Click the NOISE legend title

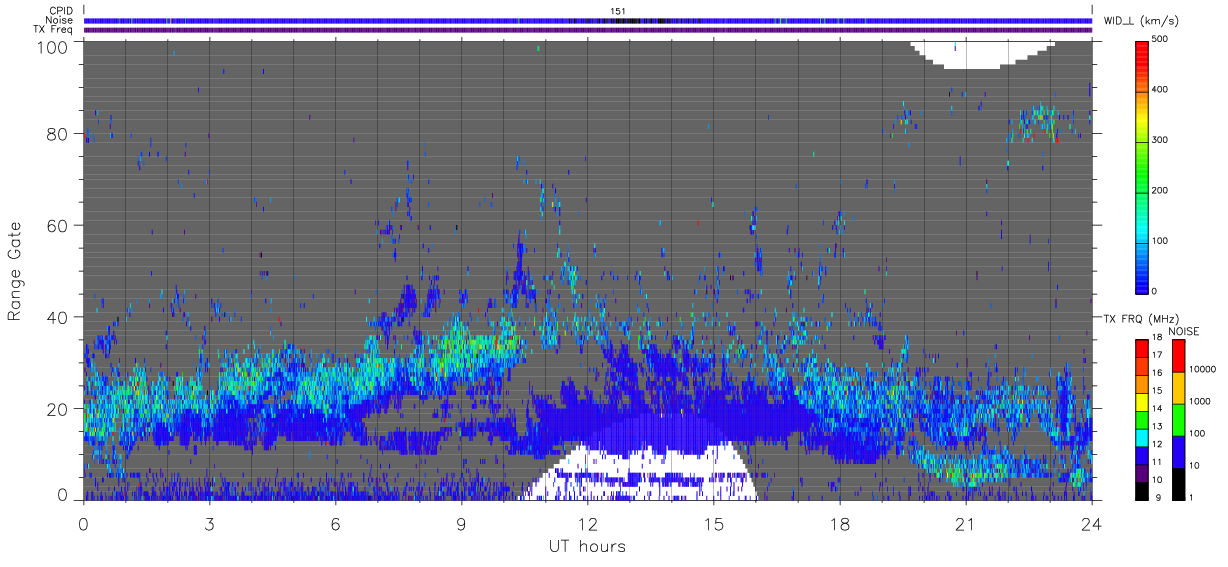tap(1184, 331)
